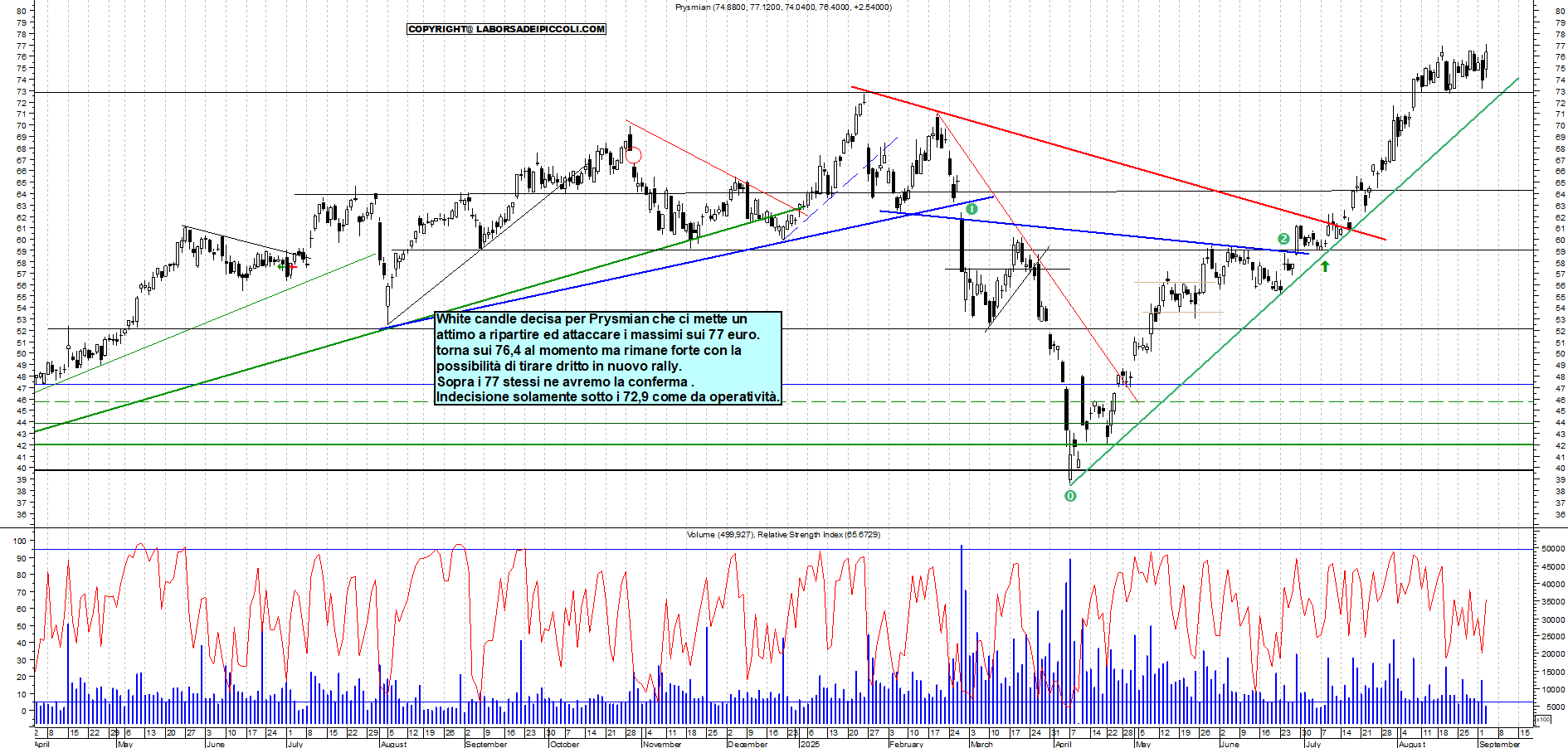Click the Volume and Relative Strength Index label

783,534
